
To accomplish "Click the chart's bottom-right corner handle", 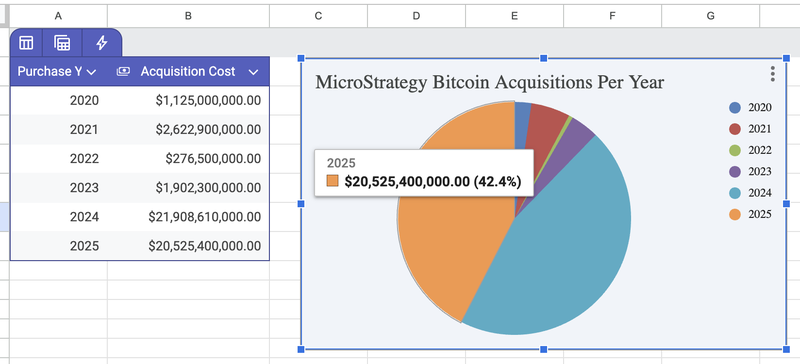I will click(786, 349).
